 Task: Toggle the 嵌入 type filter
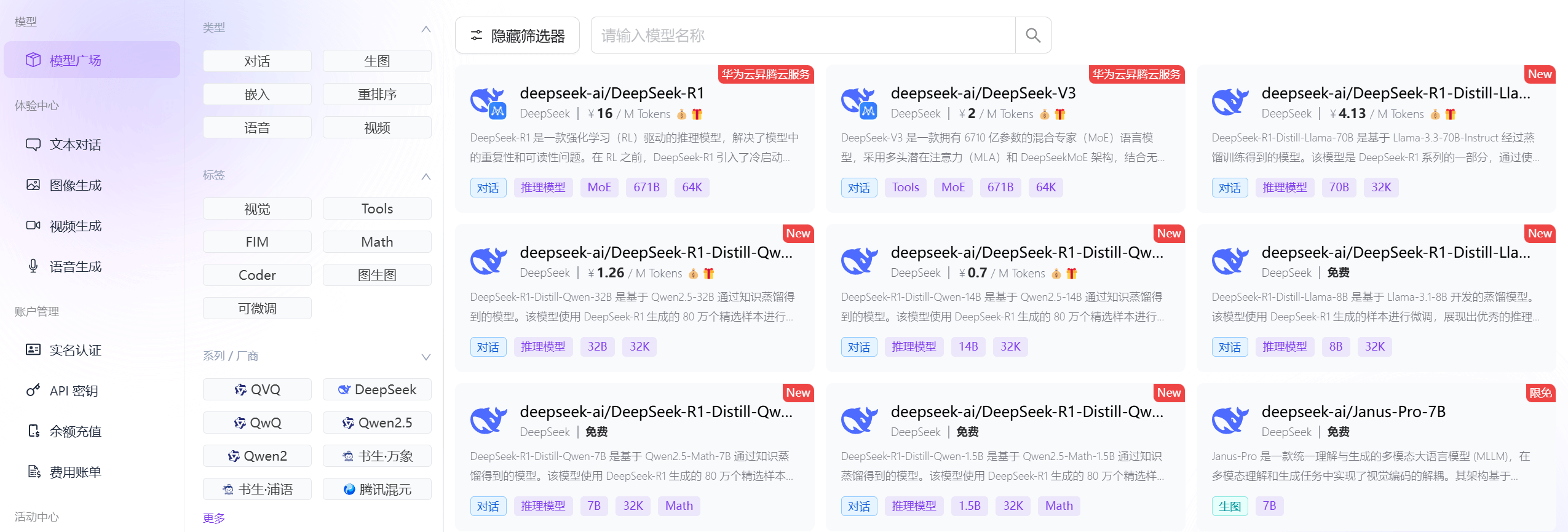point(257,94)
